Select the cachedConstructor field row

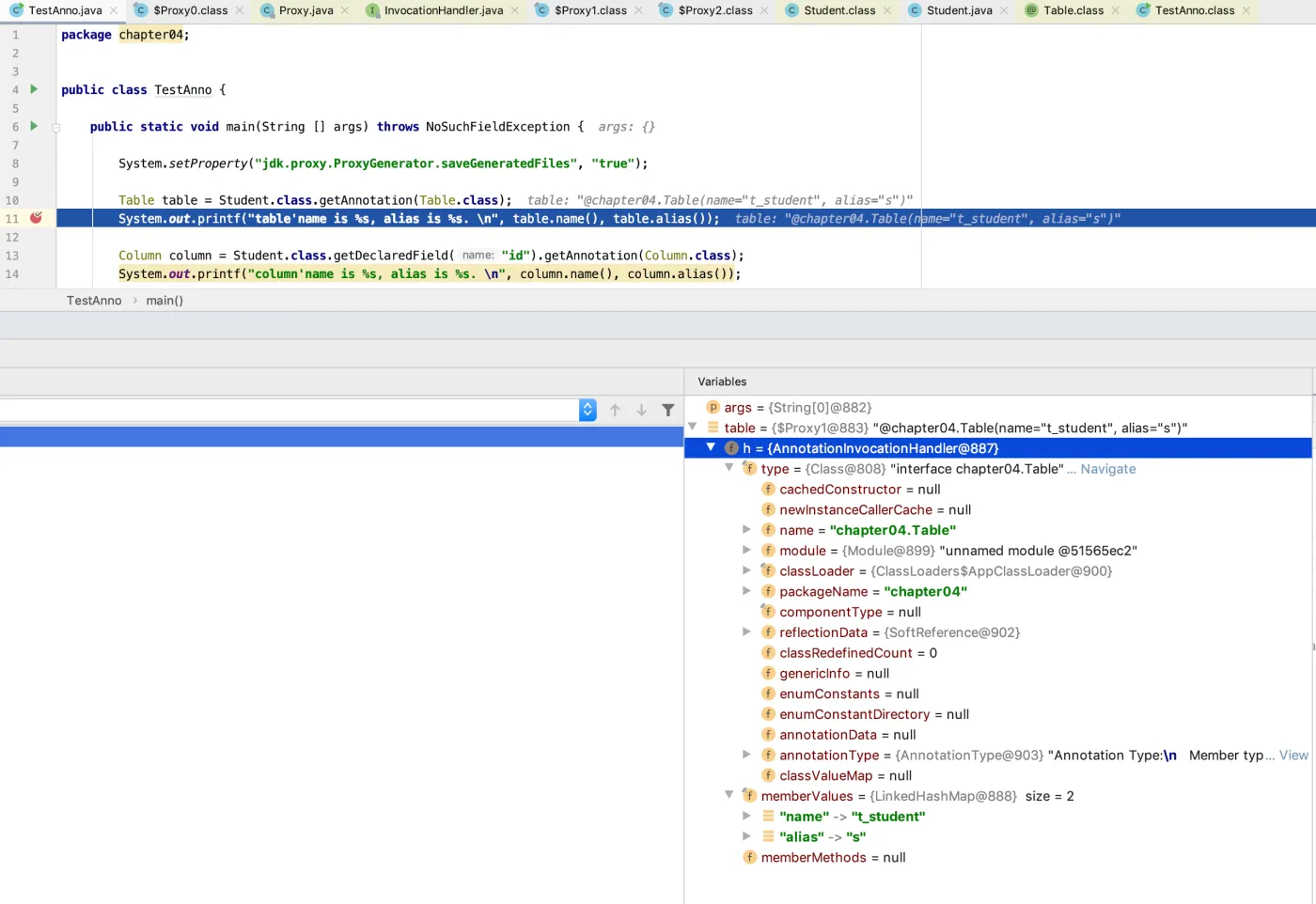point(998,490)
